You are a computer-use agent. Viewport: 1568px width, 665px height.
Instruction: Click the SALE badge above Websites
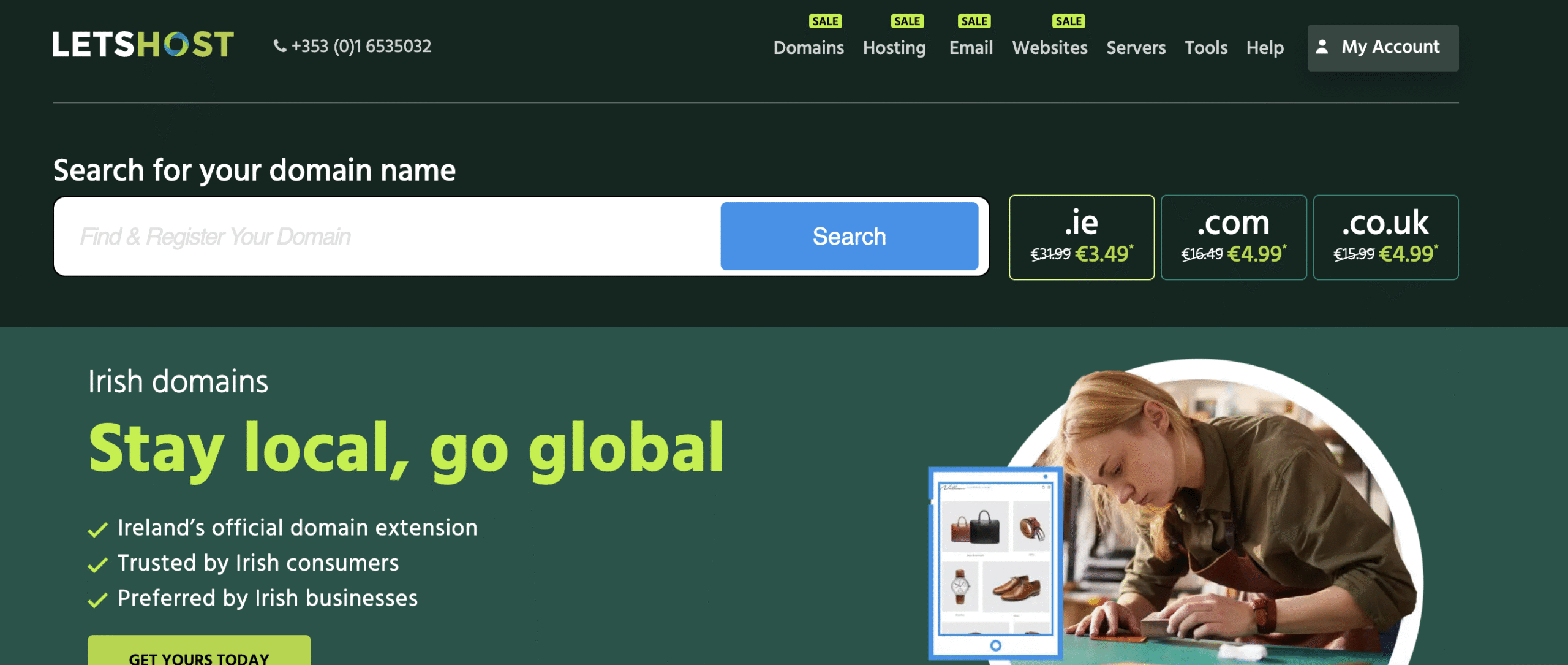pyautogui.click(x=1068, y=21)
